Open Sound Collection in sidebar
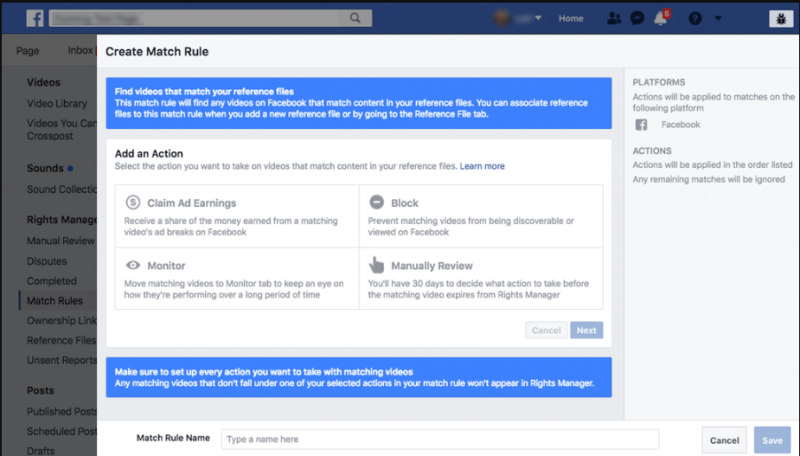 (61, 189)
